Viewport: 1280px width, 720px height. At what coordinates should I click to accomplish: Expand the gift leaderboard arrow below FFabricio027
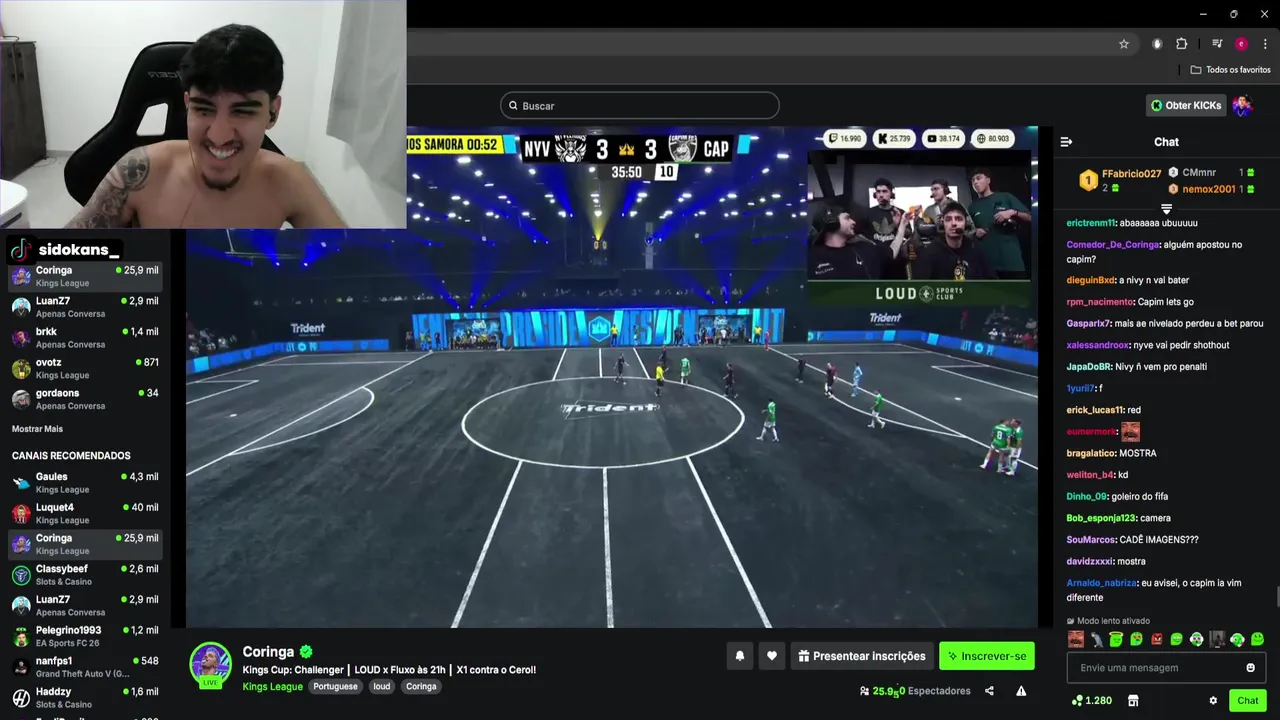[x=1166, y=209]
